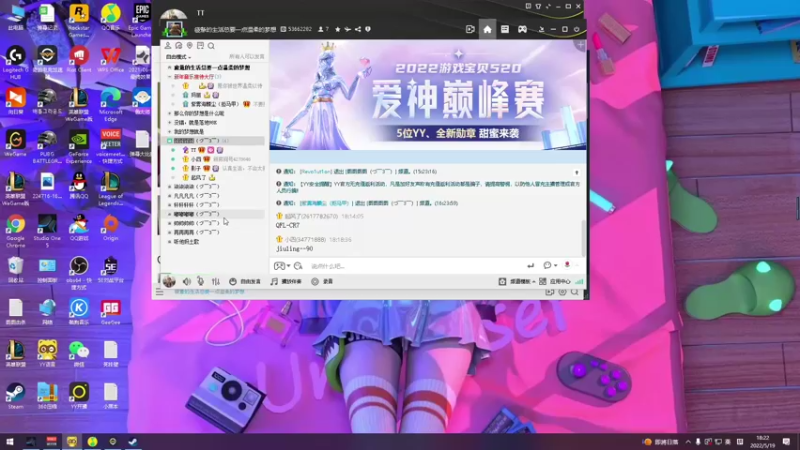Click the list panel icon beside the home icon
Screen dimensions: 800x450
[505, 30]
